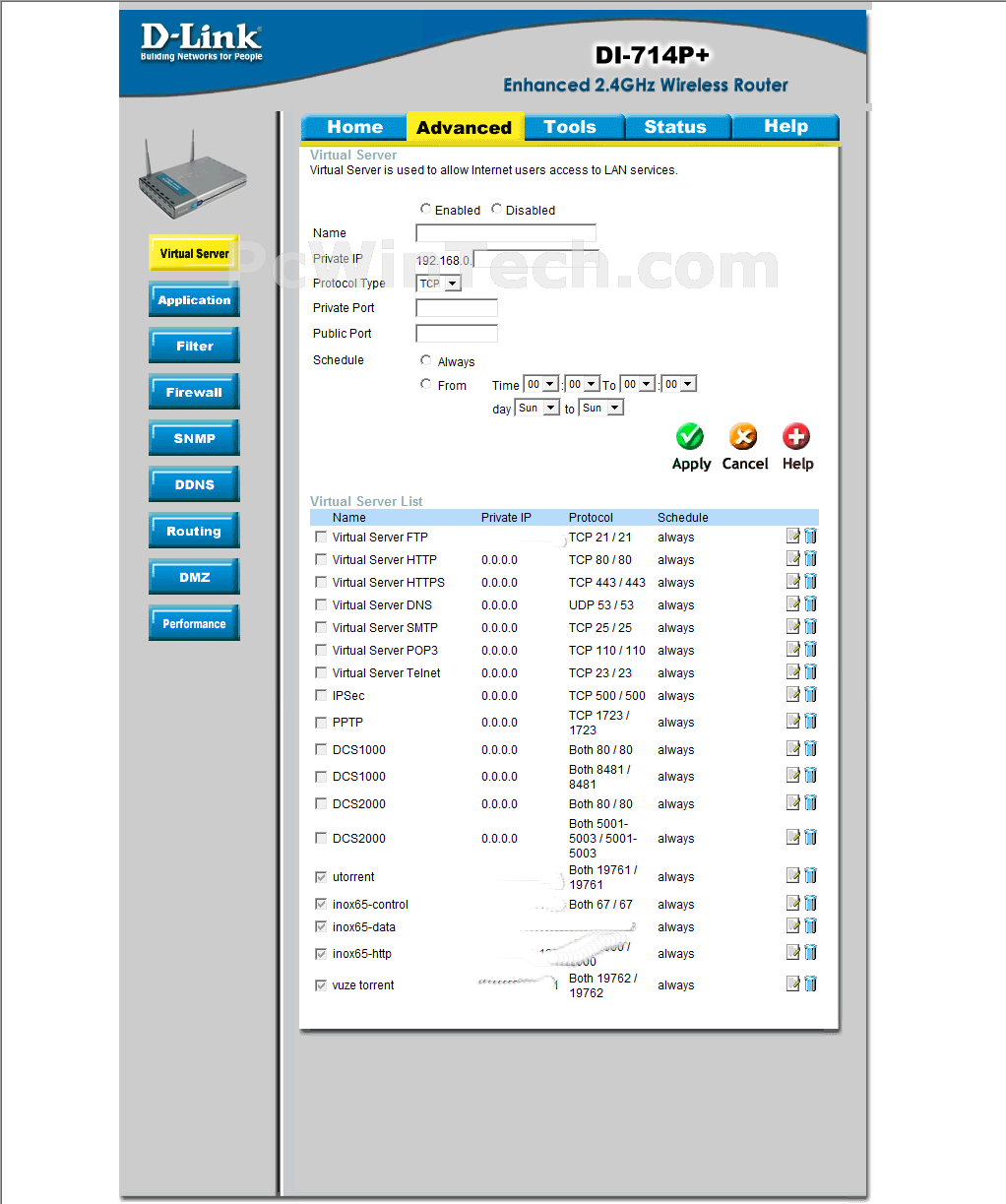This screenshot has height=1204, width=1006.
Task: Edit the Virtual Server DNS entry
Action: pyautogui.click(x=792, y=604)
